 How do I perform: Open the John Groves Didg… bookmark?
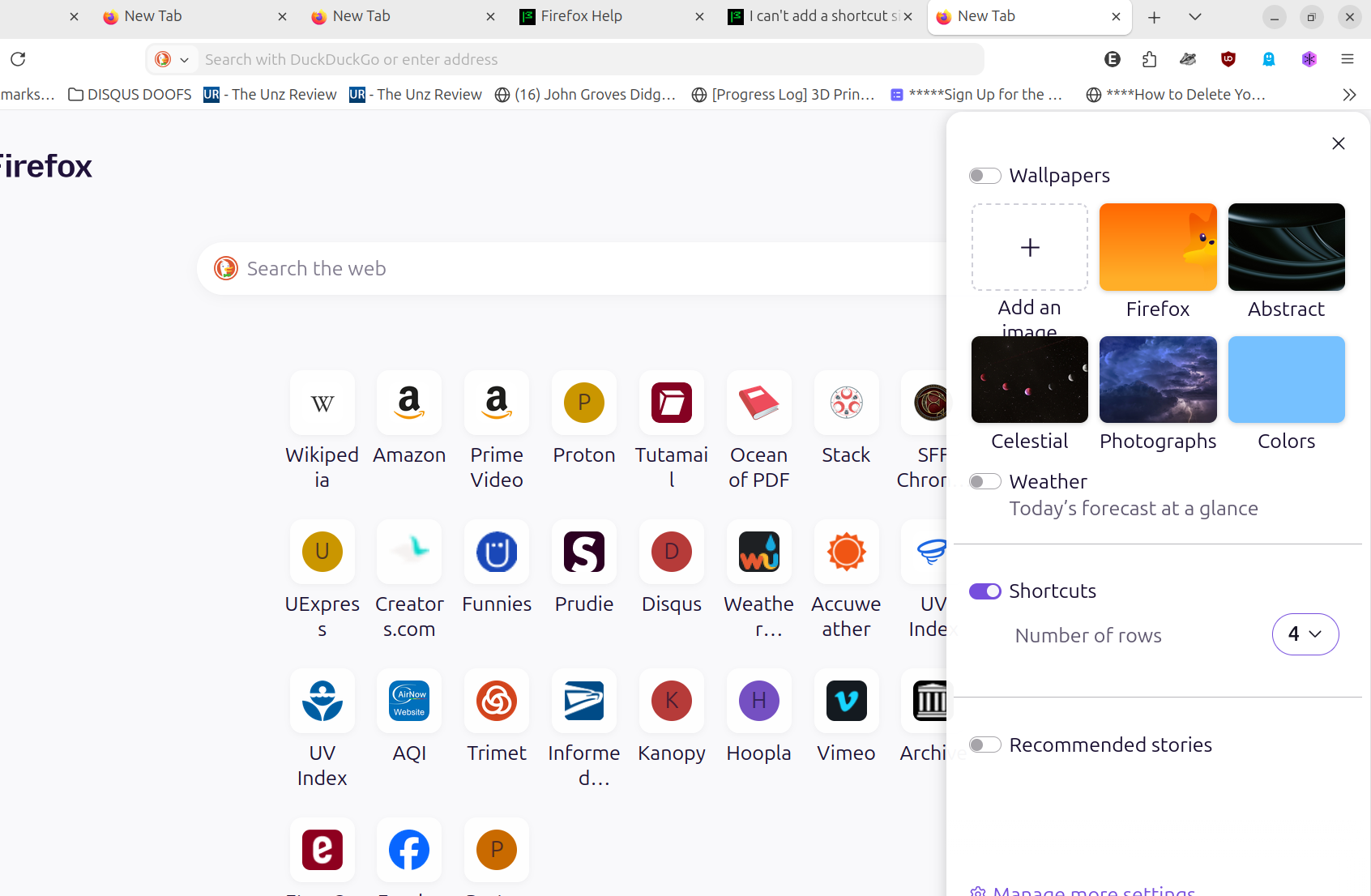click(585, 95)
